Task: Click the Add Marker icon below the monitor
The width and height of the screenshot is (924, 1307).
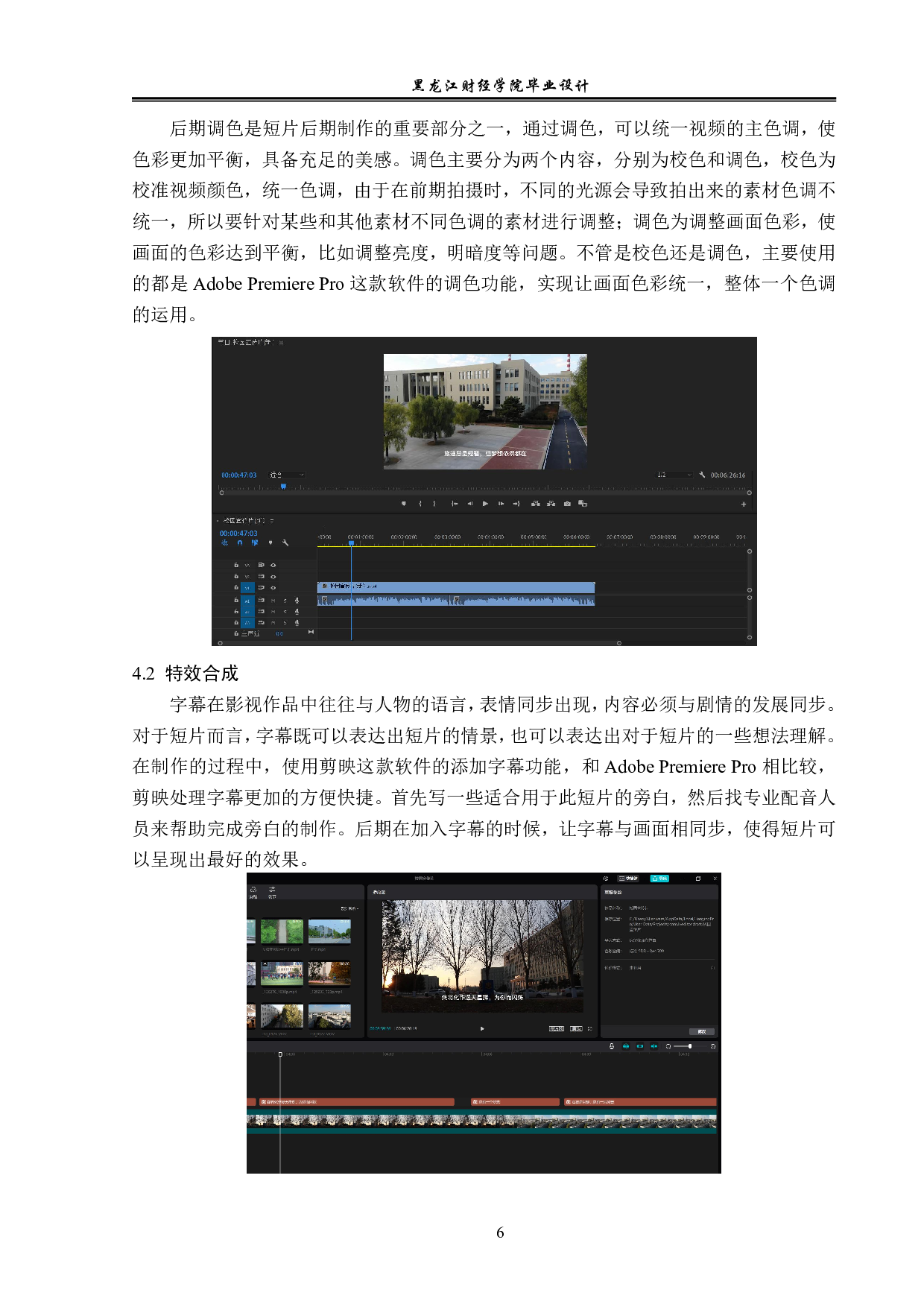Action: coord(404,504)
